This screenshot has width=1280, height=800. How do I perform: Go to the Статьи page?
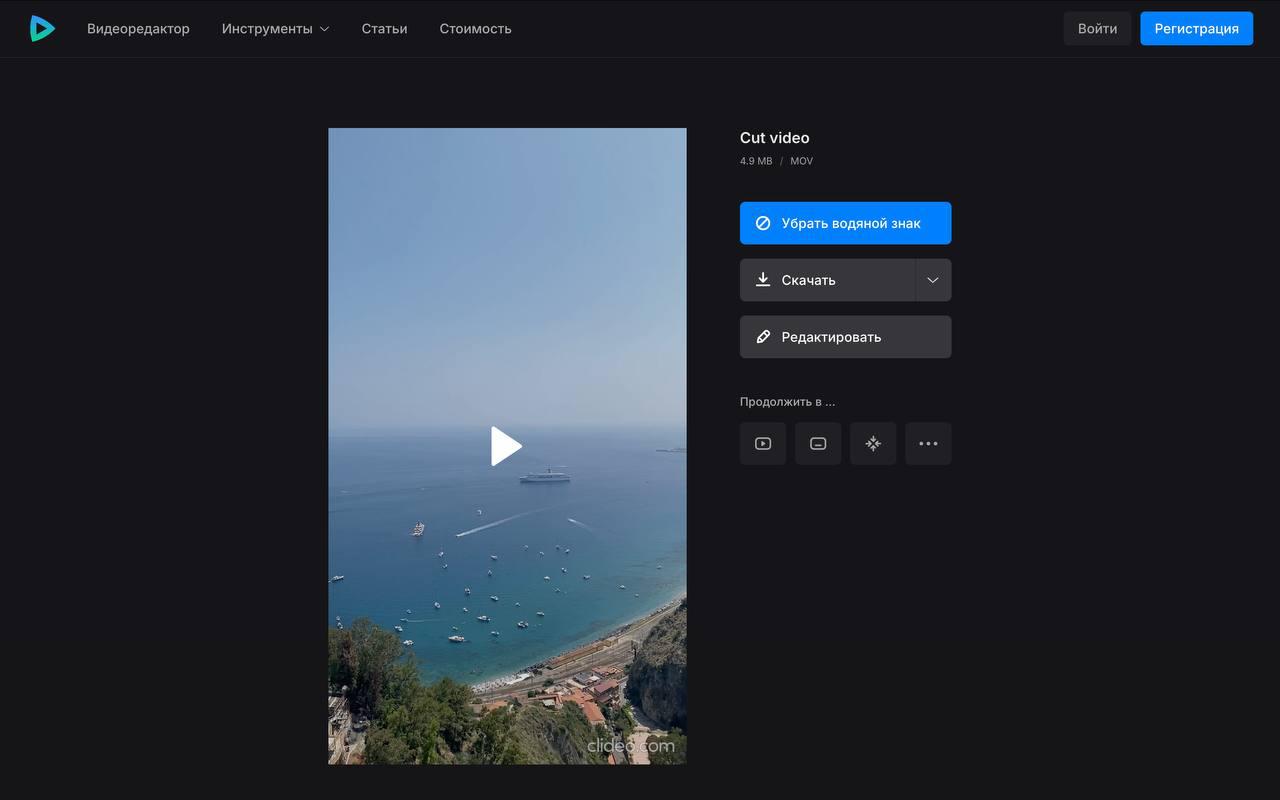384,29
